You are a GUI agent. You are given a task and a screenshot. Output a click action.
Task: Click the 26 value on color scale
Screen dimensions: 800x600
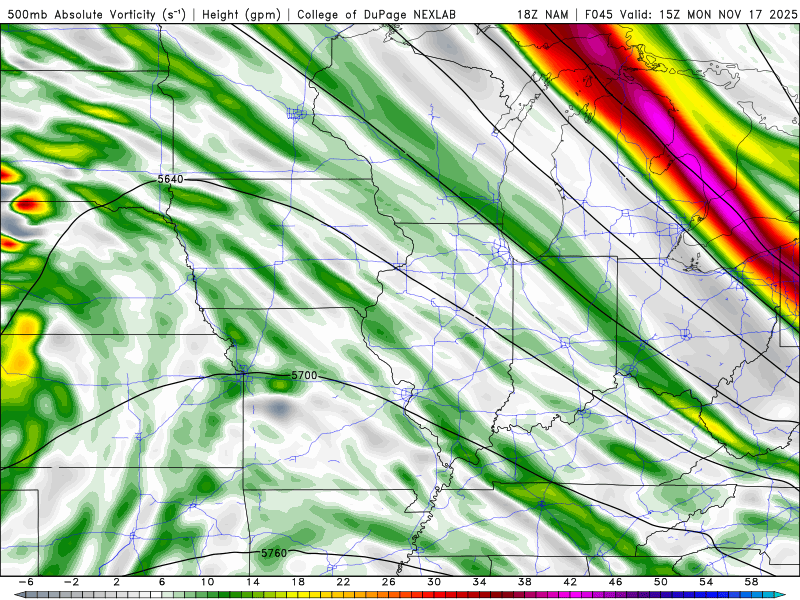389,582
